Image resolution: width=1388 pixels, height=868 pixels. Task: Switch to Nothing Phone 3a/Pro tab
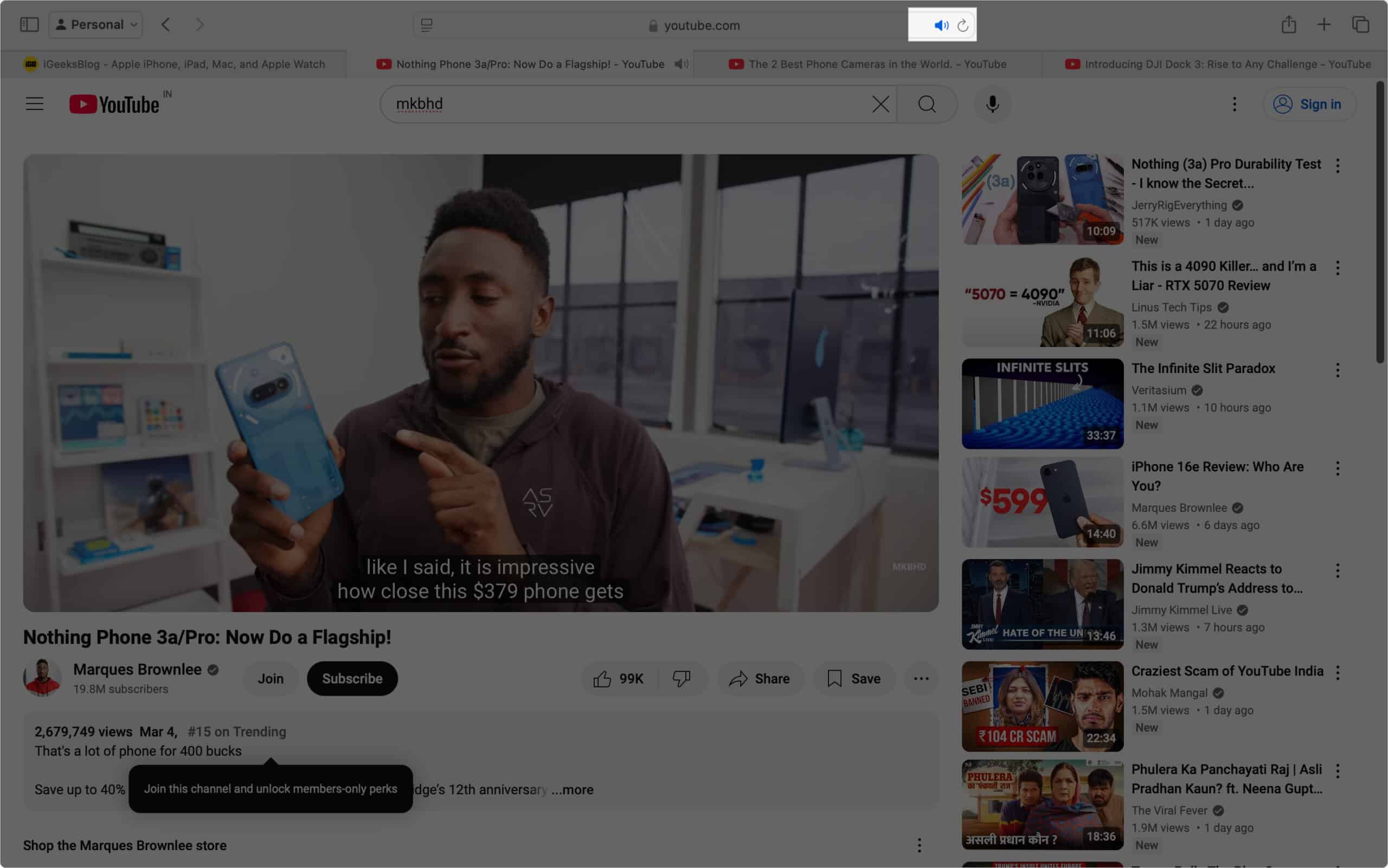pos(519,65)
